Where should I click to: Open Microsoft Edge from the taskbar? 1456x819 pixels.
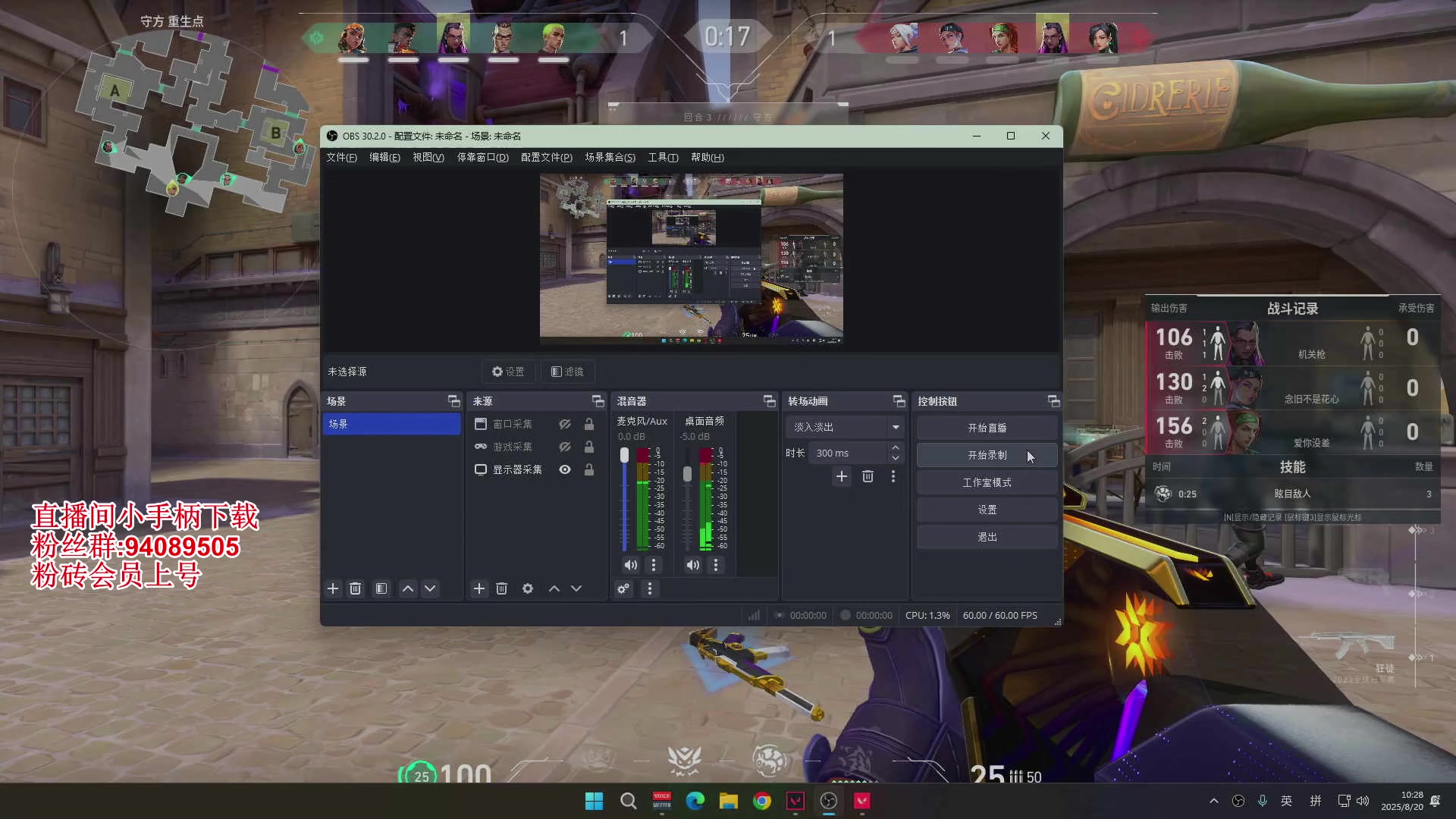tap(695, 801)
